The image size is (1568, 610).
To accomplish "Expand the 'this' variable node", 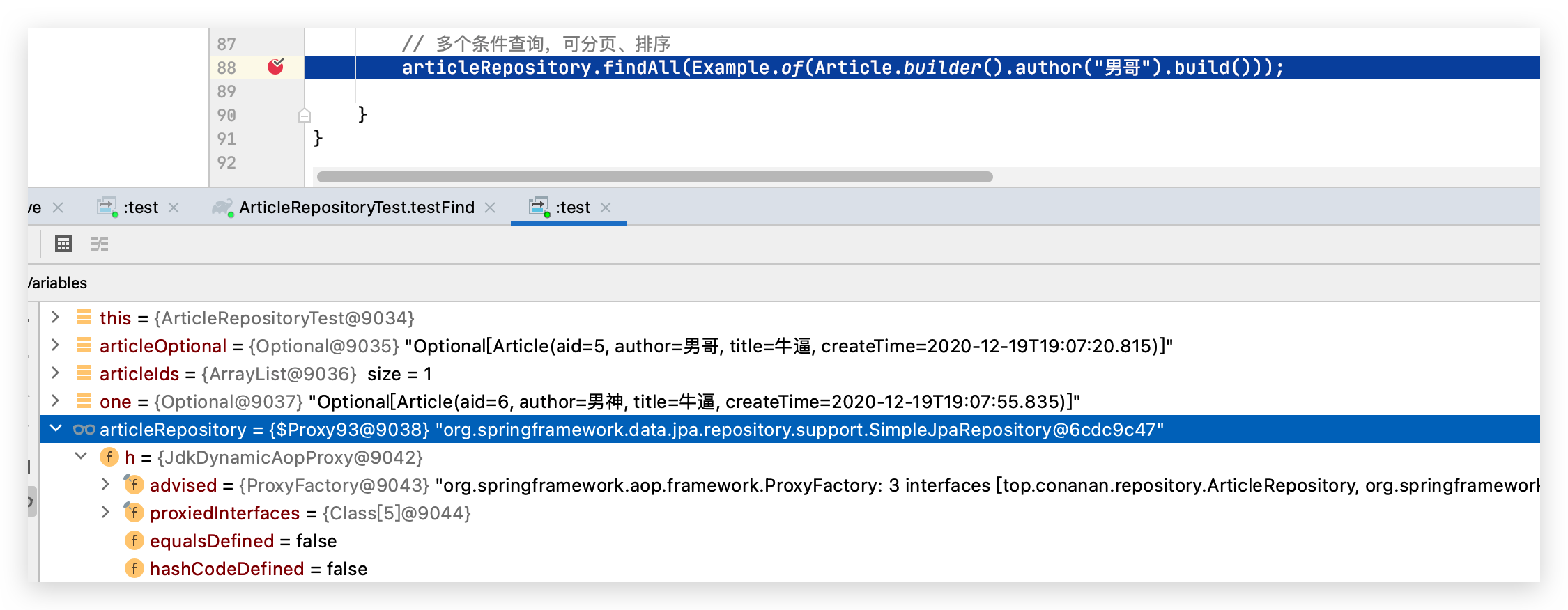I will [x=56, y=318].
